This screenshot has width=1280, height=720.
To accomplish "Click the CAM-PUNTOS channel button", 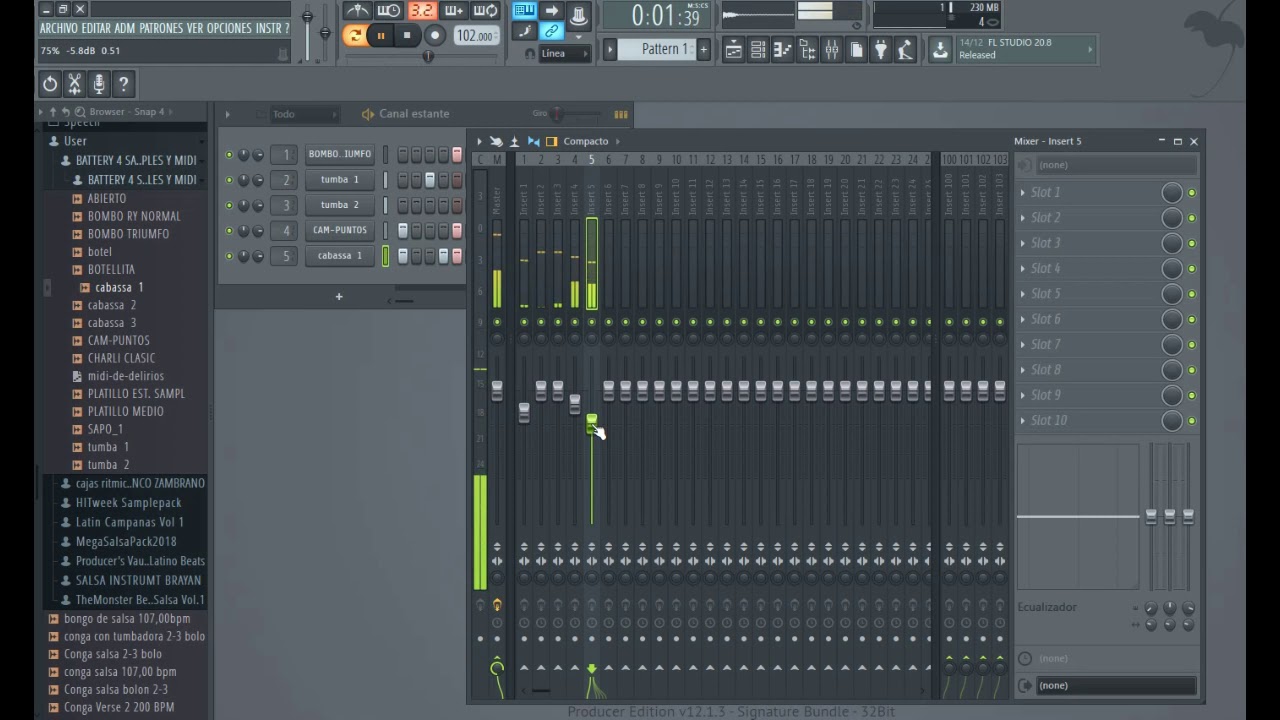I will coord(340,230).
